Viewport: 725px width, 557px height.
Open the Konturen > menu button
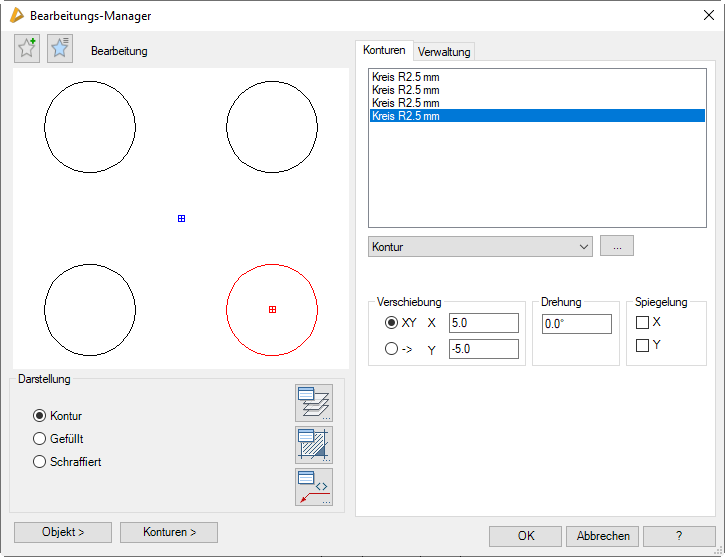[x=168, y=532]
